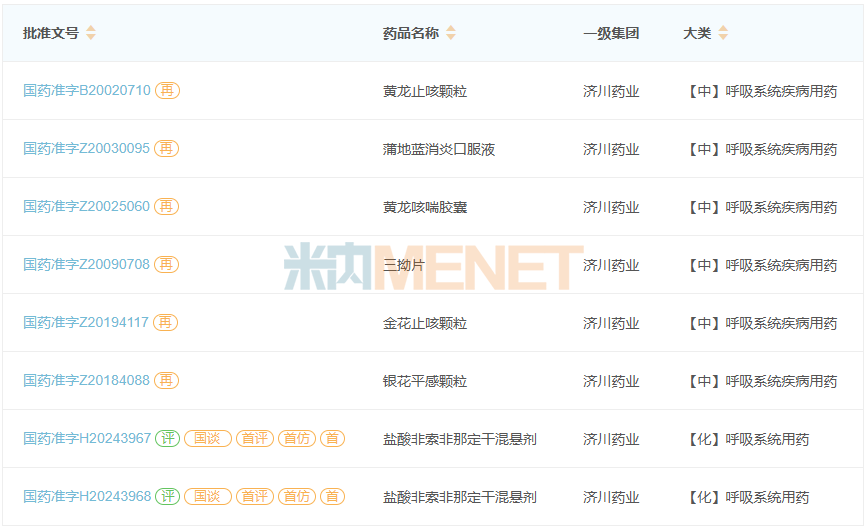Click the 国谈 badge in the H20243967 row
The width and height of the screenshot is (868, 531).
coord(208,439)
